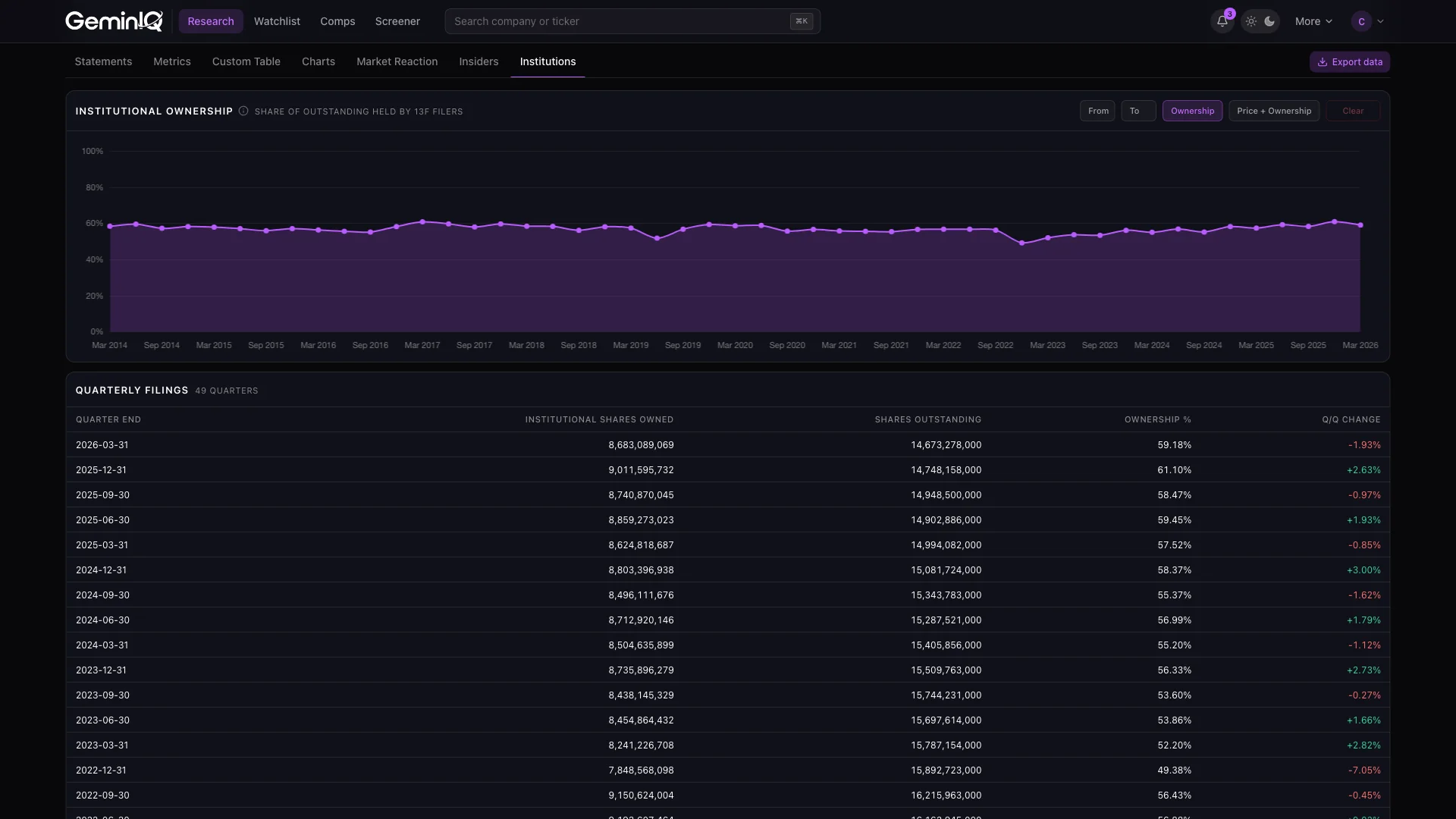Click the Quarter End column header

(x=108, y=419)
